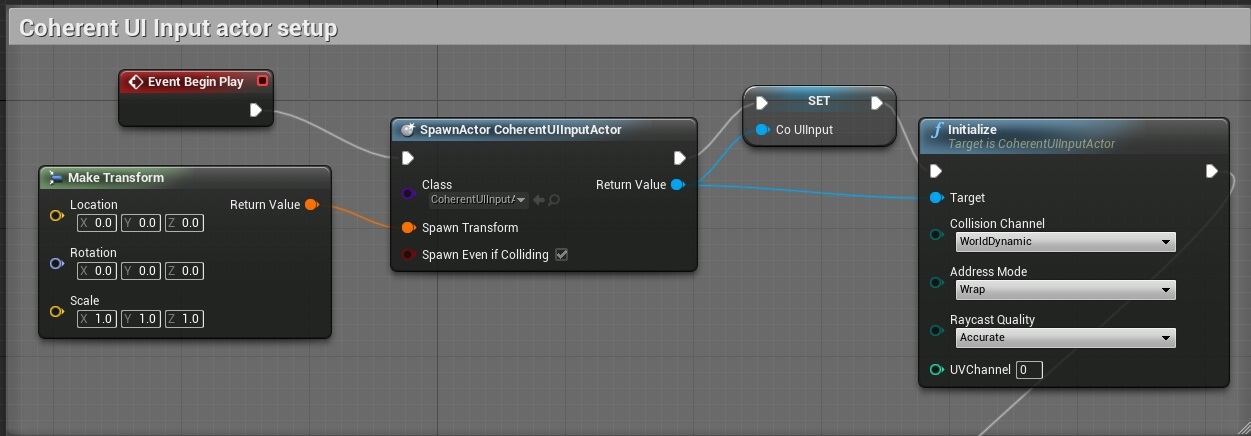1251x436 pixels.
Task: Click the Initialize node output exec pin
Action: click(x=1211, y=171)
